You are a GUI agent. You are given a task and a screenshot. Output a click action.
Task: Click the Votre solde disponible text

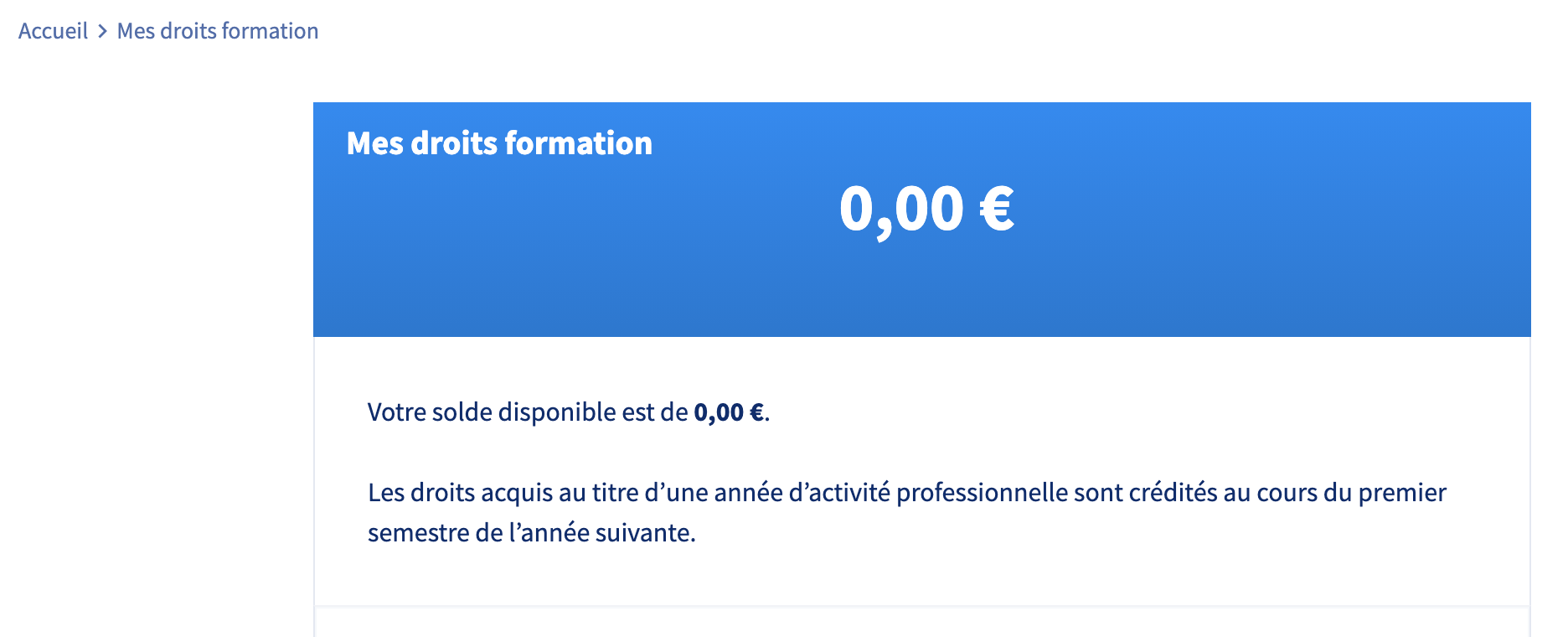coord(528,412)
